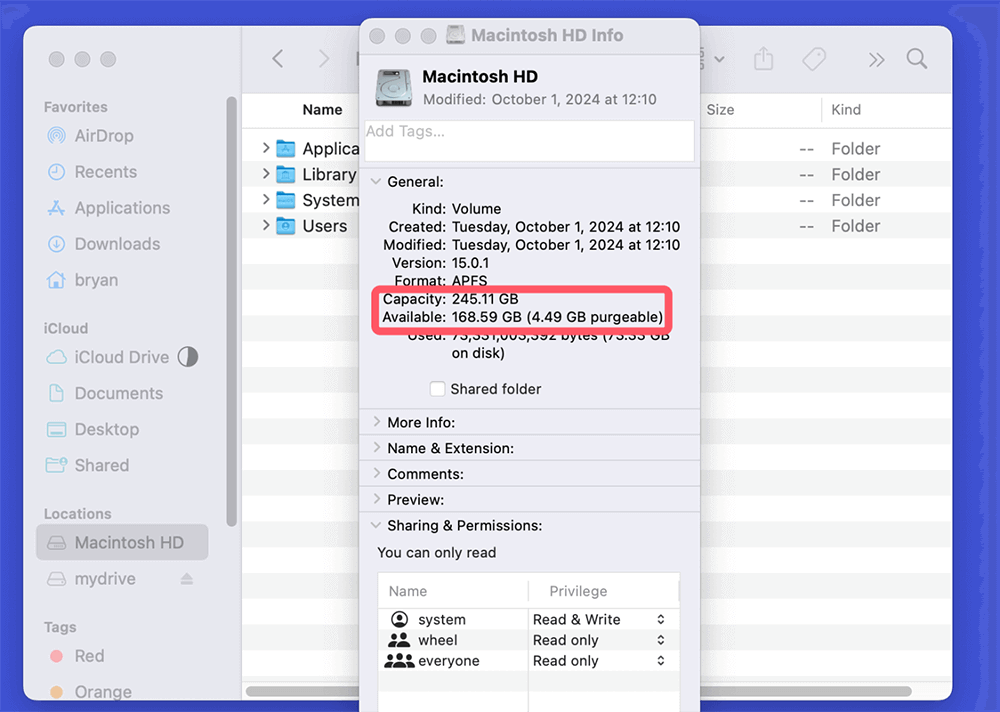This screenshot has height=712, width=1000.
Task: Collapse the Sharing & Permissions section
Action: [x=377, y=525]
